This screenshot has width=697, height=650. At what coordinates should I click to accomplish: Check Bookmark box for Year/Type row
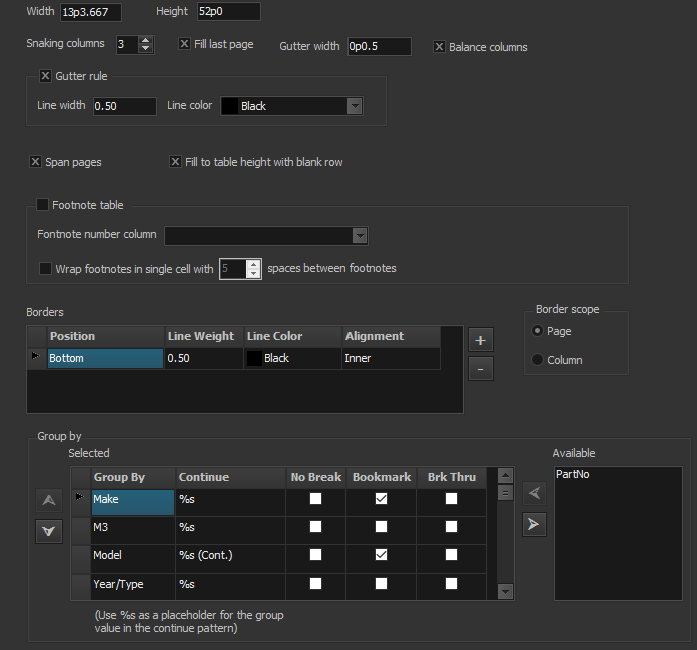[381, 584]
